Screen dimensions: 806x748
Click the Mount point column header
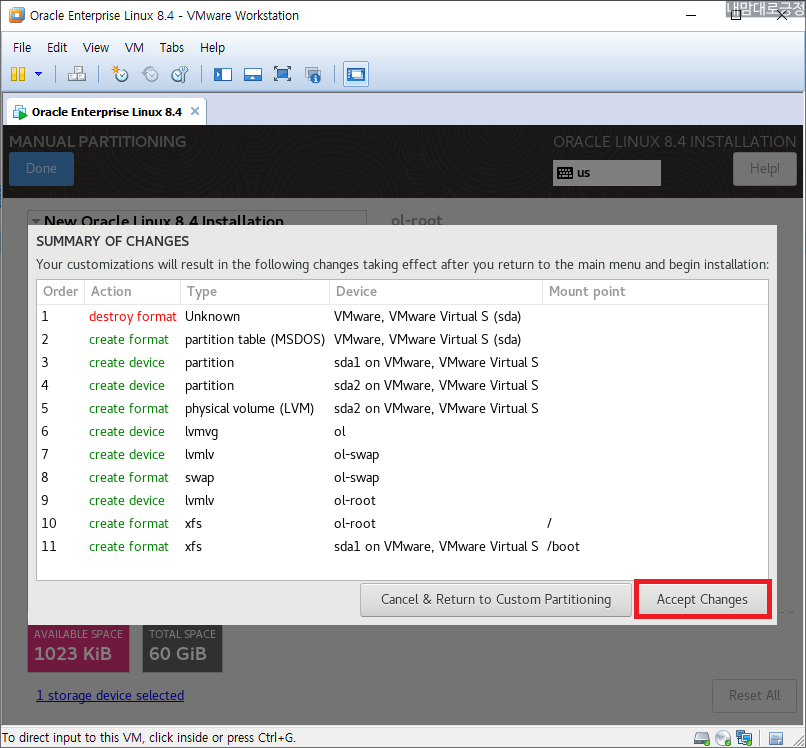point(655,291)
